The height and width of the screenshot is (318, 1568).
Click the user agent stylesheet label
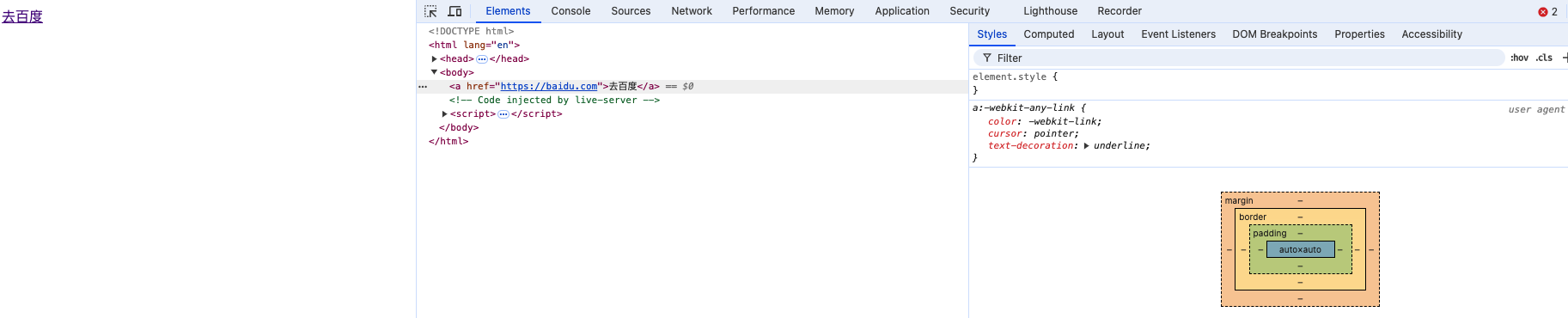(1536, 109)
